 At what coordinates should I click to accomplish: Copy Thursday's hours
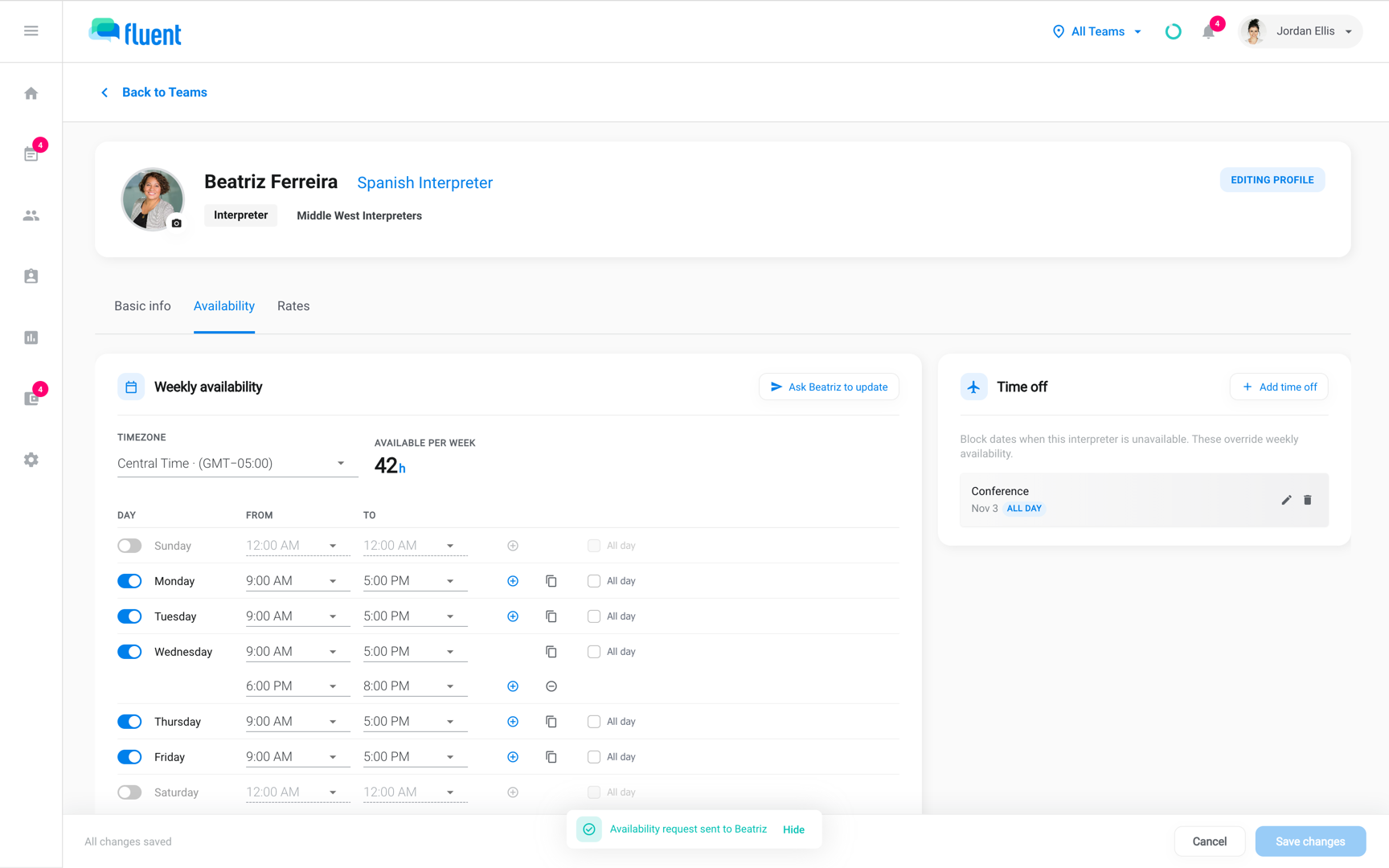click(551, 722)
